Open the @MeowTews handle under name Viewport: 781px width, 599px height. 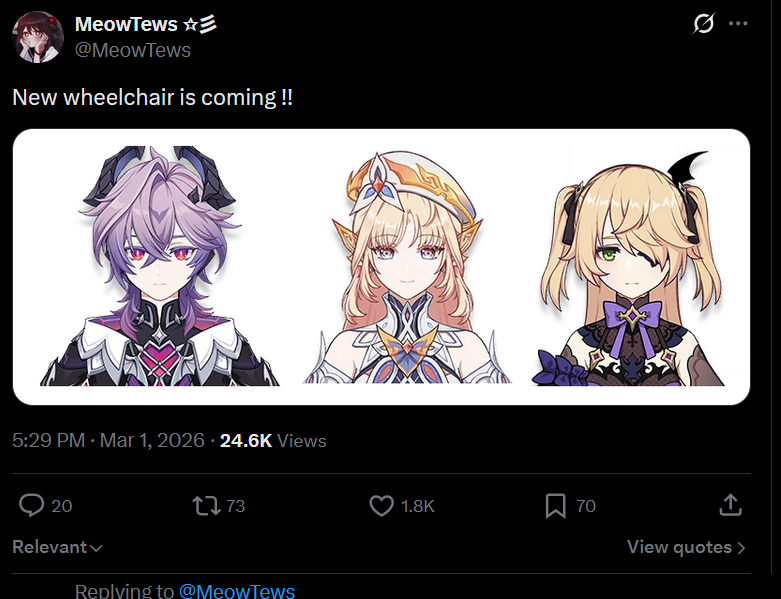[x=133, y=50]
